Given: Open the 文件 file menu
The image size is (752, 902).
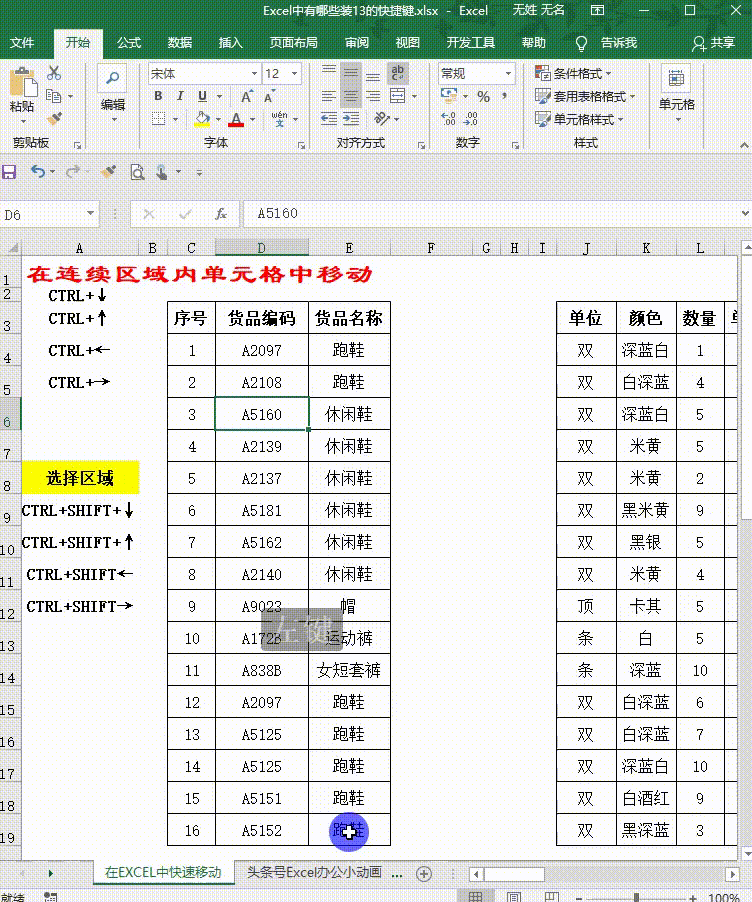Looking at the screenshot, I should tap(22, 43).
